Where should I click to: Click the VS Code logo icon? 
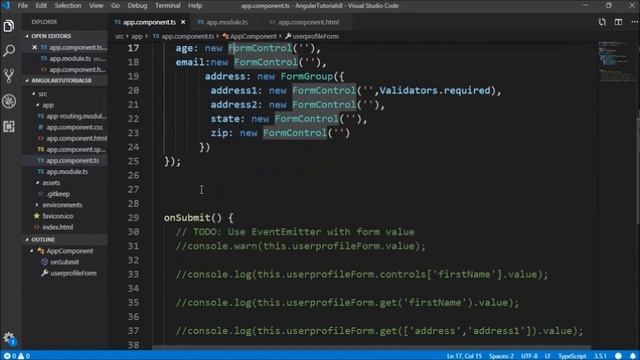click(x=6, y=5)
